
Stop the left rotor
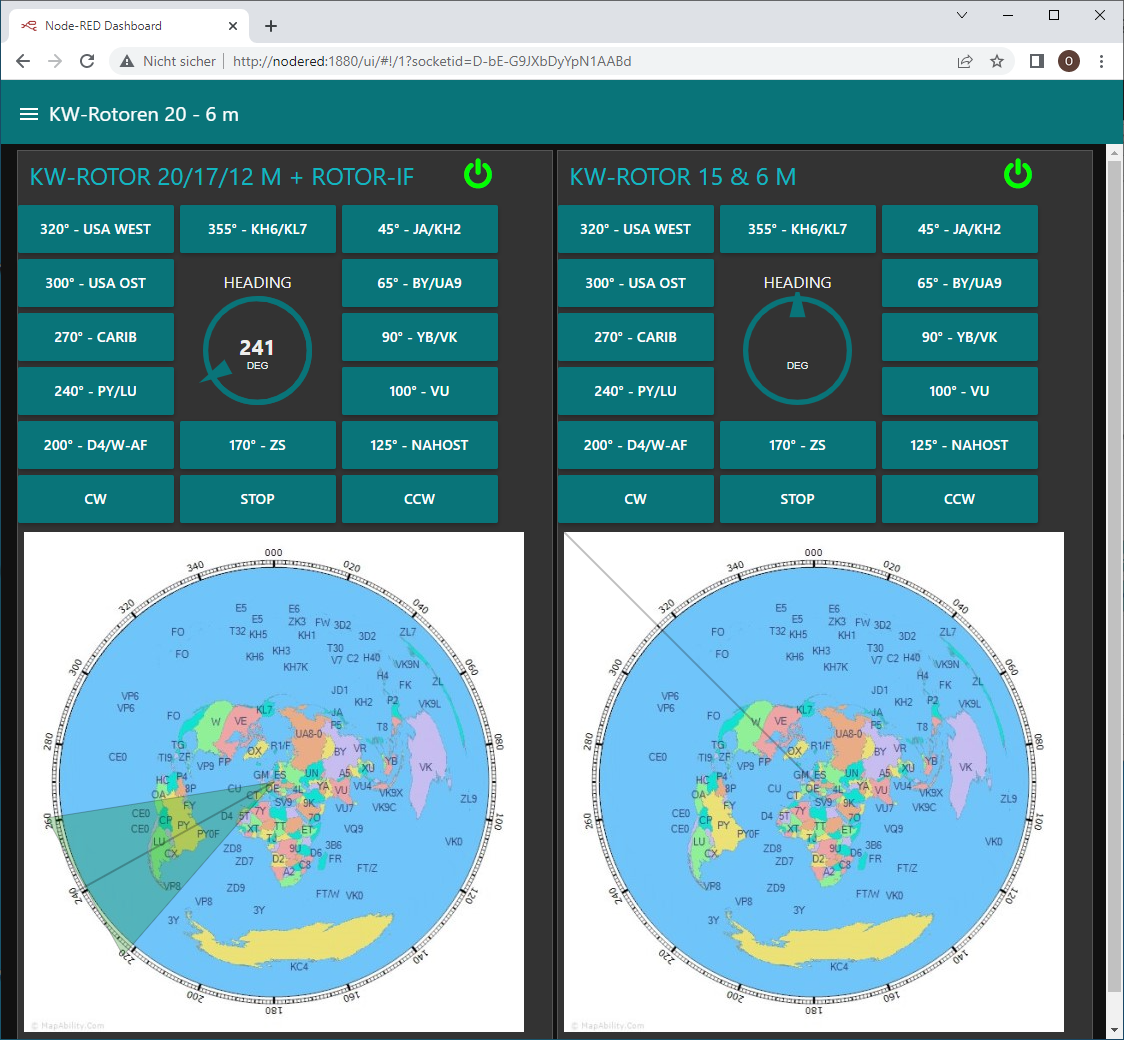click(257, 499)
